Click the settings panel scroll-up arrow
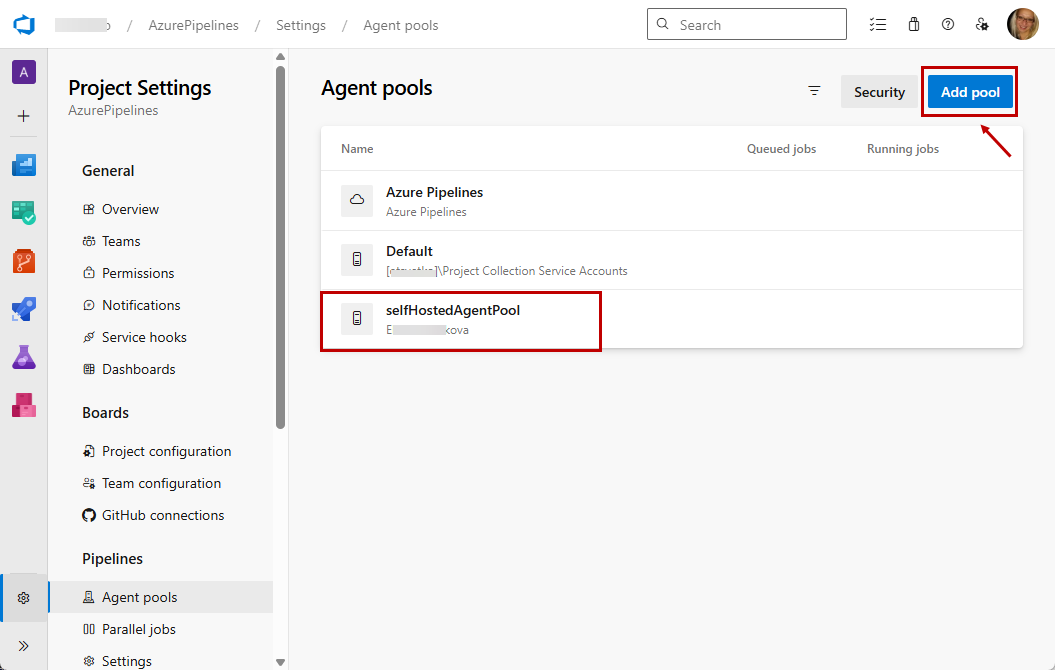This screenshot has height=670, width=1055. [281, 57]
